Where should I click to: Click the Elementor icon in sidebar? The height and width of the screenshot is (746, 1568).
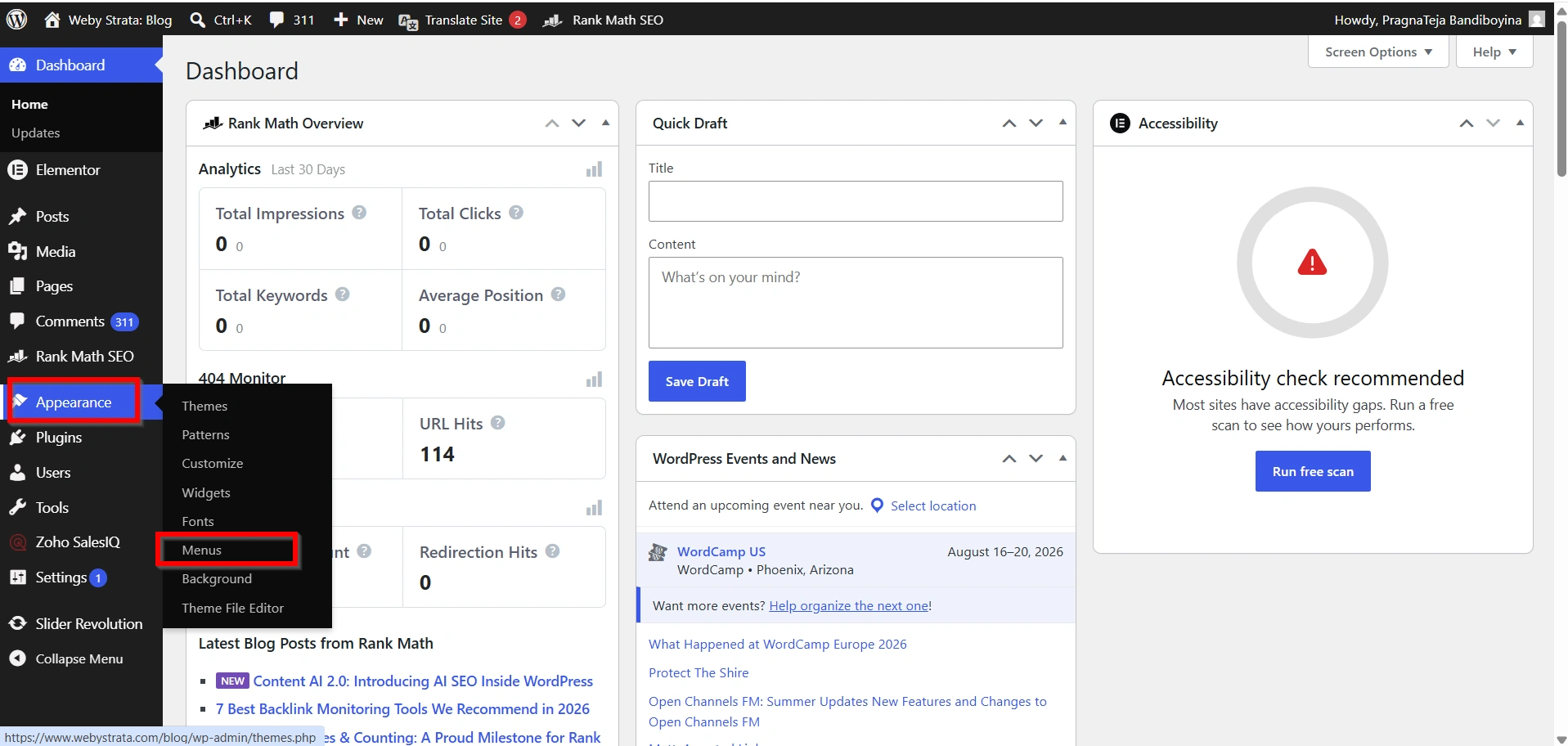(x=17, y=170)
